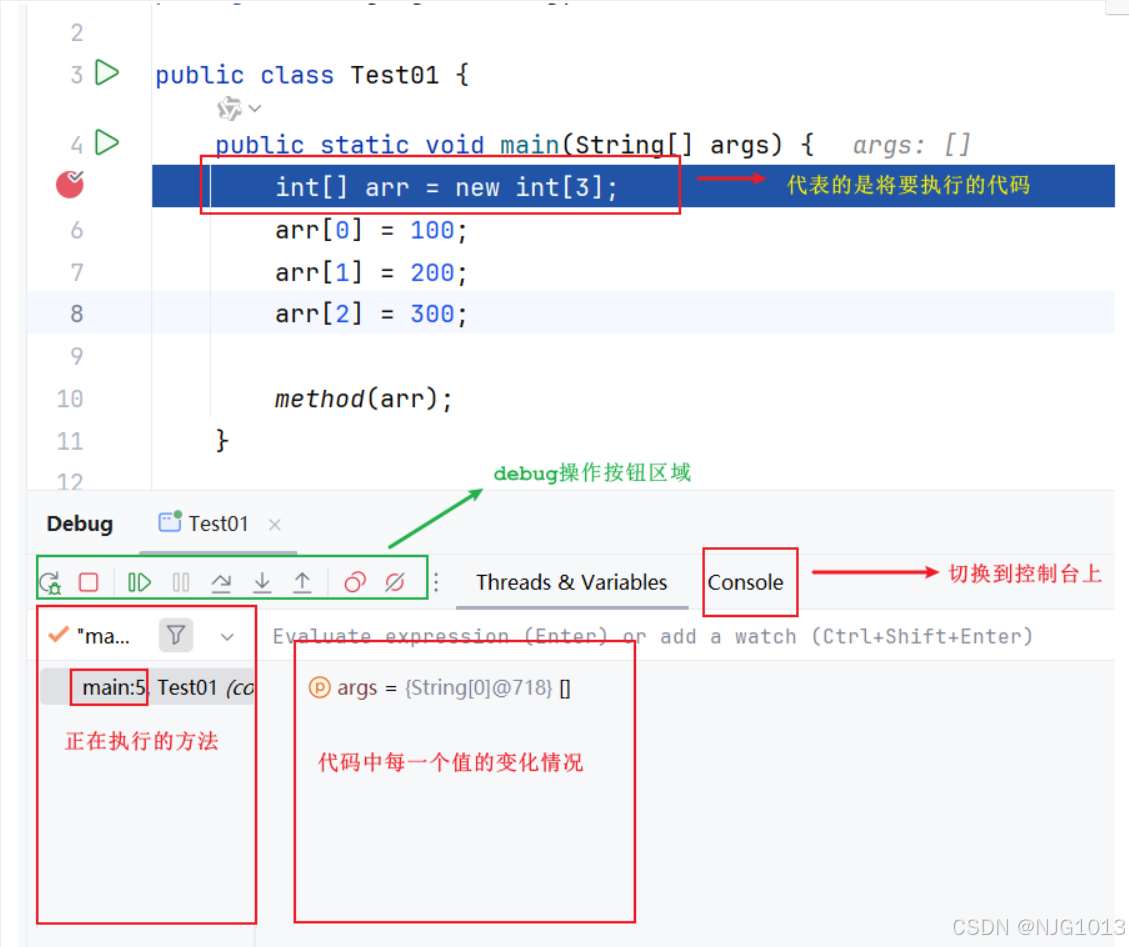Switch to the Console tab
Viewport: 1129px width, 947px height.
pos(749,582)
